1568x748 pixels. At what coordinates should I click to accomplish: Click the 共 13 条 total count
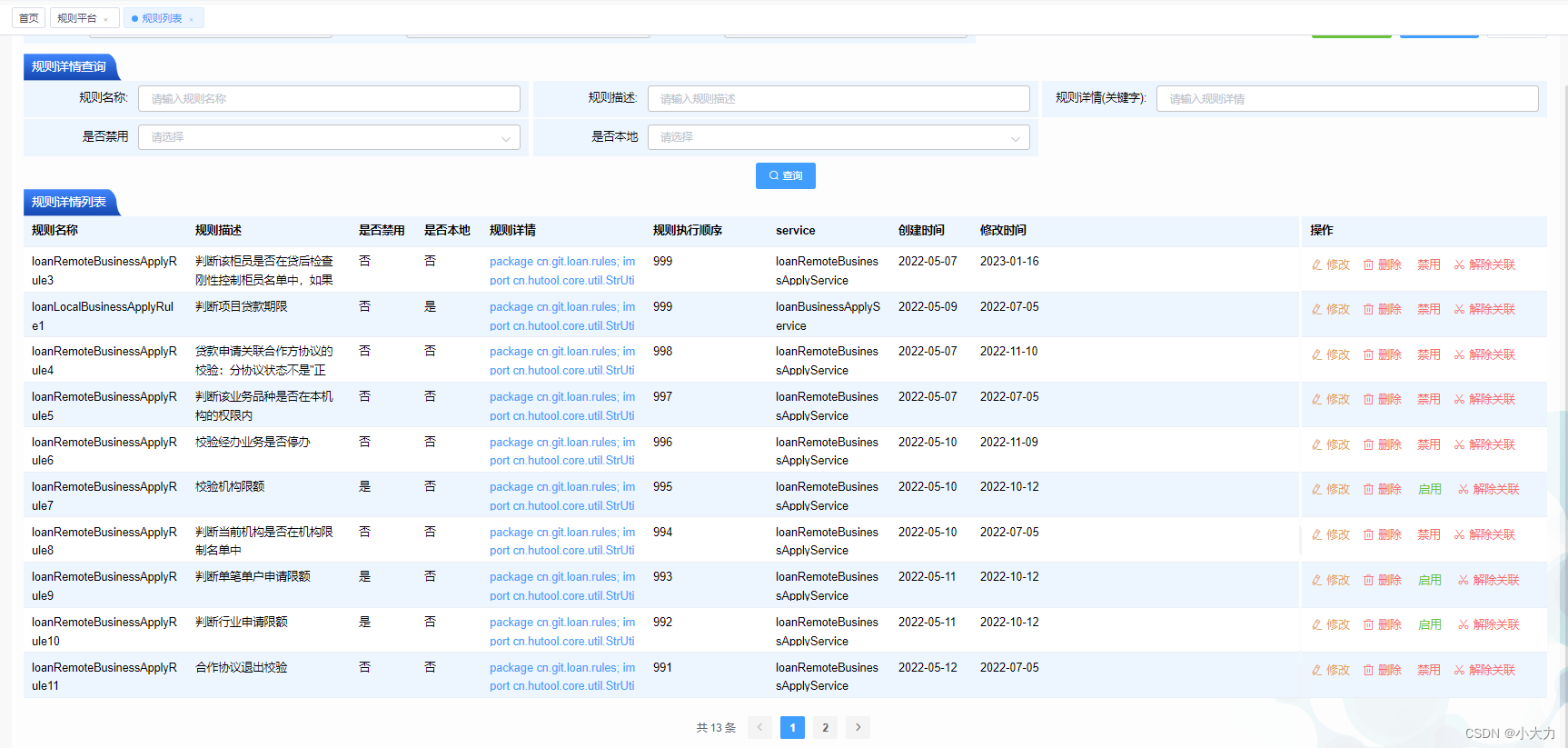[x=716, y=728]
